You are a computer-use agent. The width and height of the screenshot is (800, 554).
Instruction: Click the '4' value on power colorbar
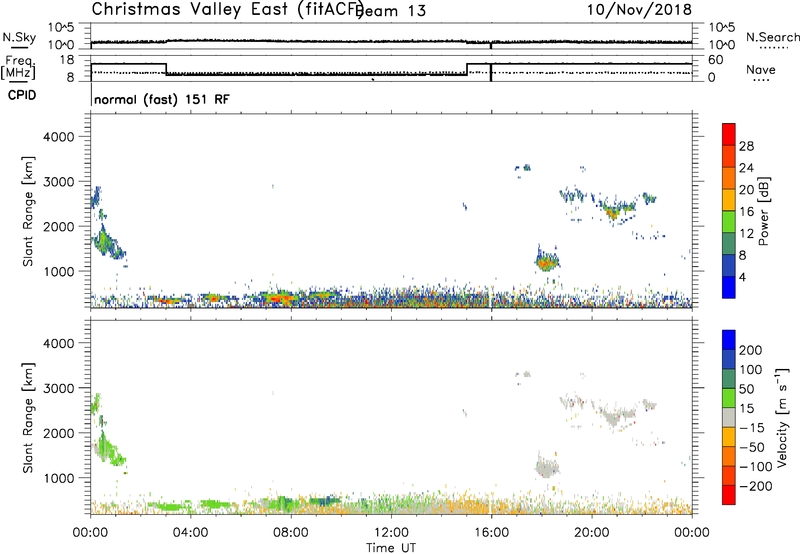tap(742, 278)
